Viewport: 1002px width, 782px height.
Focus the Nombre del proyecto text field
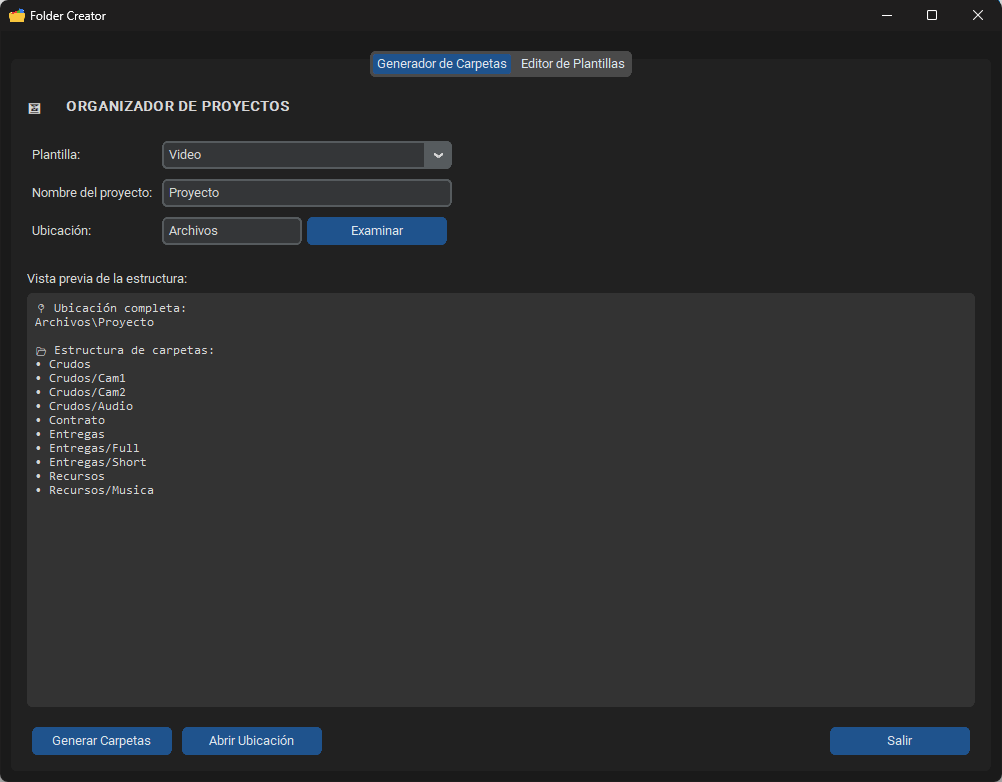click(x=306, y=193)
